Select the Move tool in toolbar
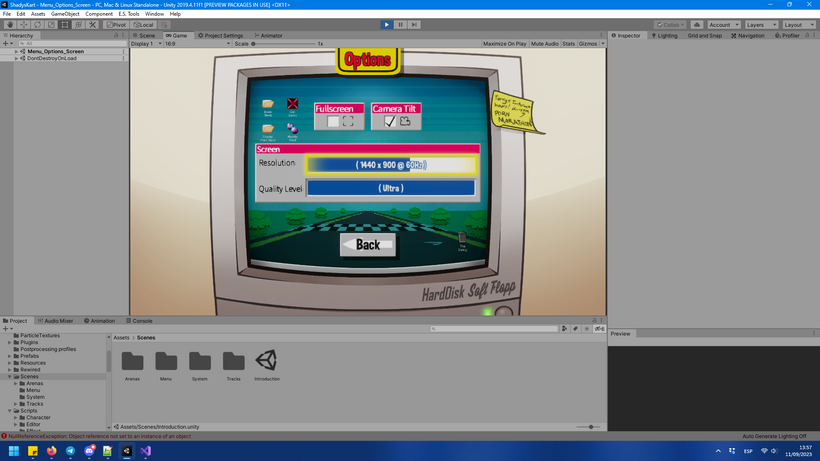 (24, 25)
